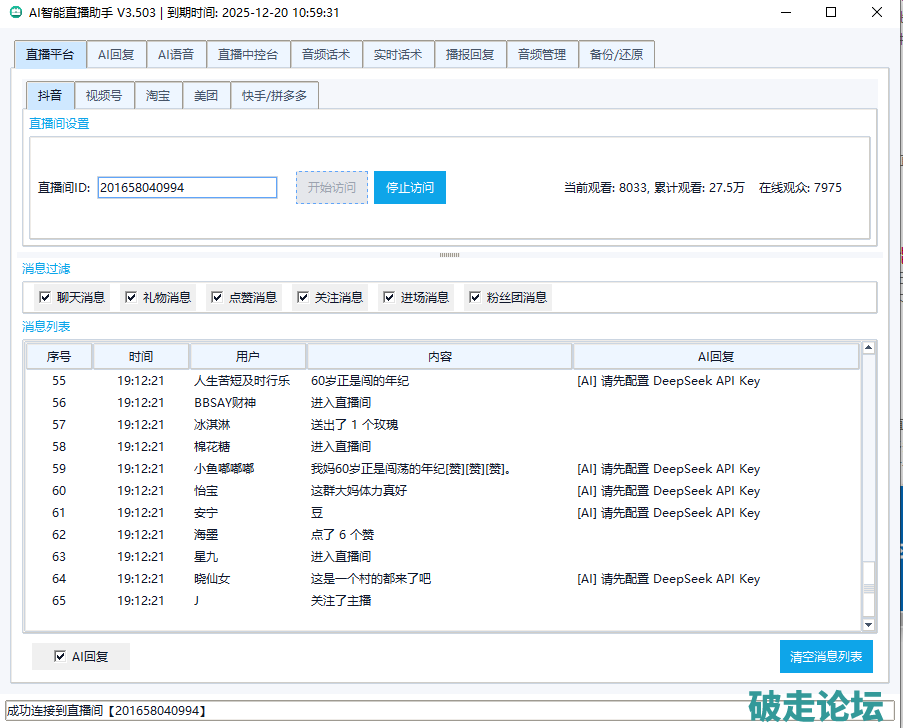Open the AI语音 tab
The image size is (903, 728).
tap(176, 55)
